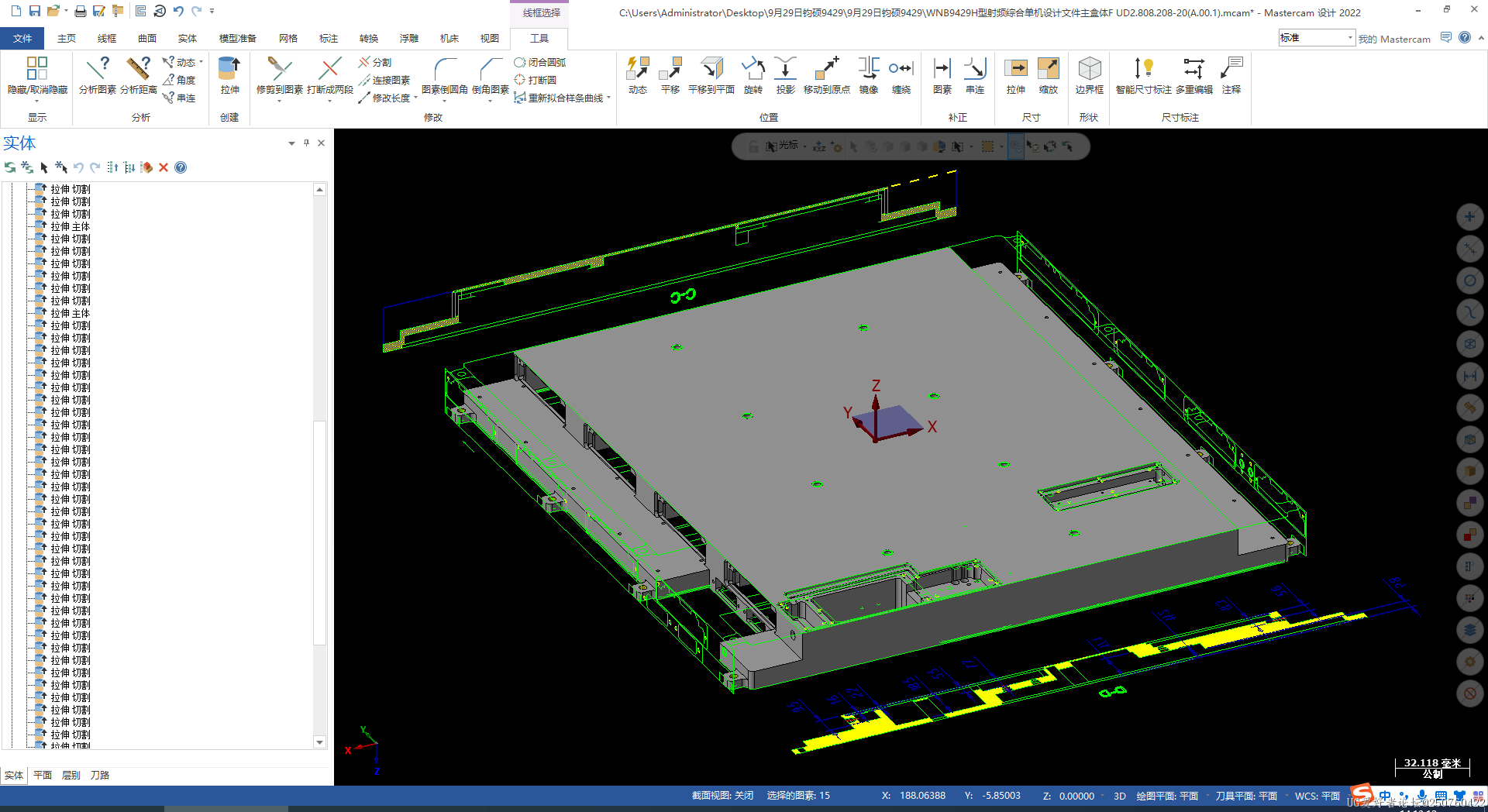Select 拉伸 stretch in the 尺寸 group
Viewport: 1488px width, 812px height.
1016,76
